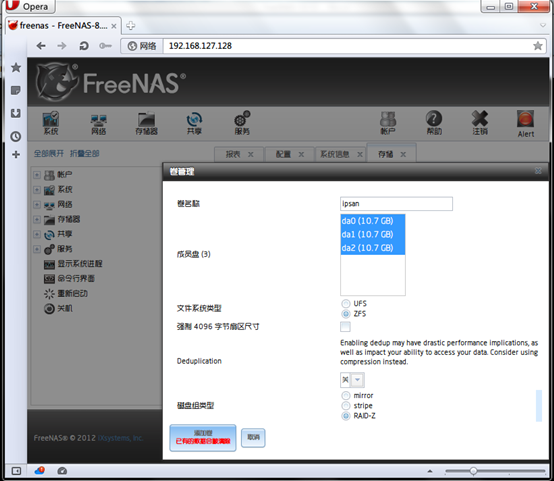This screenshot has width=554, height=481.
Task: Expand the 系统 tree node
Action: tap(37, 190)
